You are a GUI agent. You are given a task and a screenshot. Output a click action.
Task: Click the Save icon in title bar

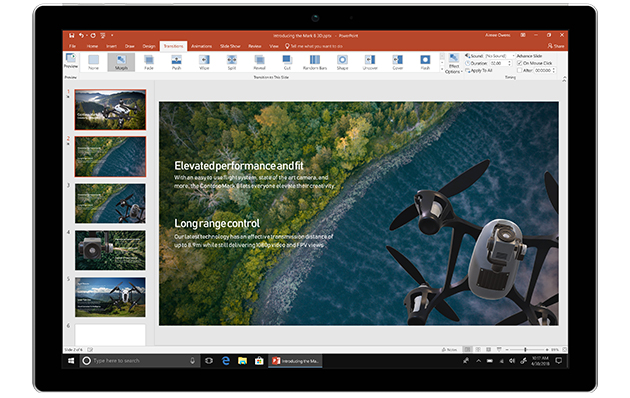(x=72, y=35)
